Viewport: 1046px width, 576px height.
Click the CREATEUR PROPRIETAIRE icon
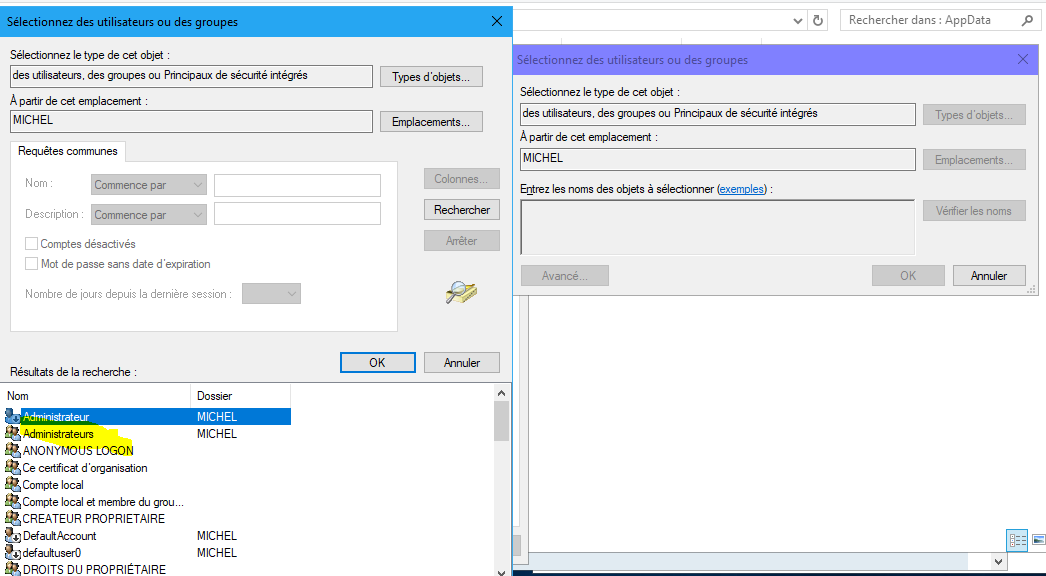click(13, 519)
